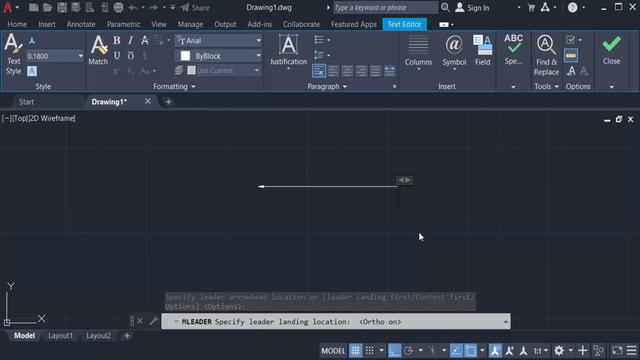The height and width of the screenshot is (360, 640).
Task: Run the Spell Check tool
Action: tap(513, 50)
